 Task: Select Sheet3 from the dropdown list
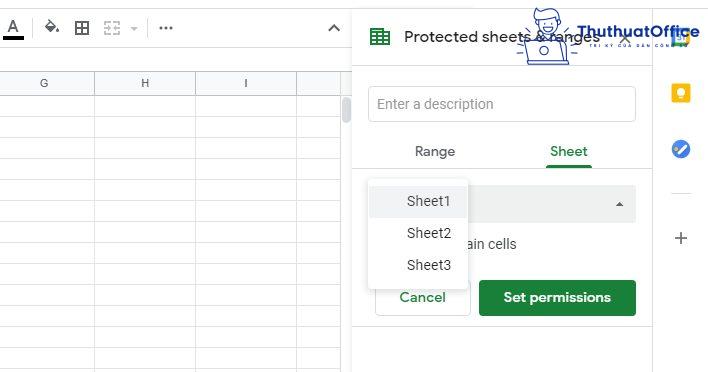tap(418, 265)
